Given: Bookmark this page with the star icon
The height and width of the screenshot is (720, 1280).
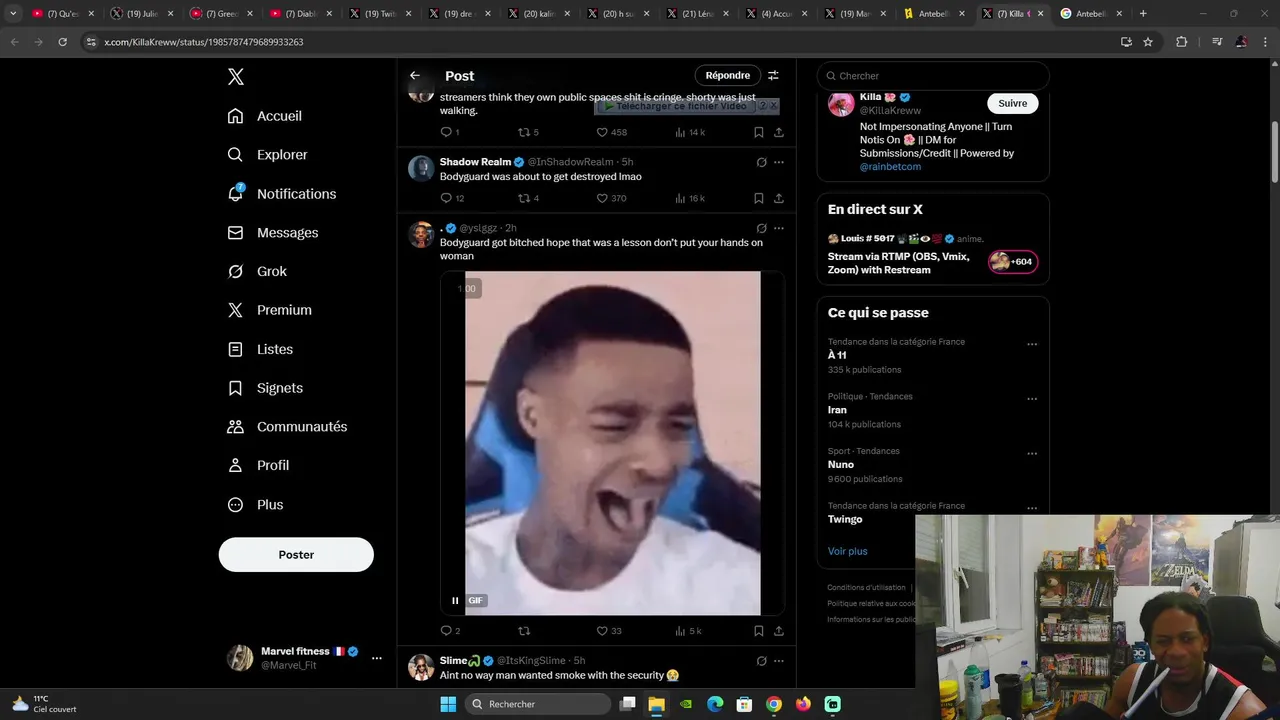Looking at the screenshot, I should click(x=1148, y=42).
